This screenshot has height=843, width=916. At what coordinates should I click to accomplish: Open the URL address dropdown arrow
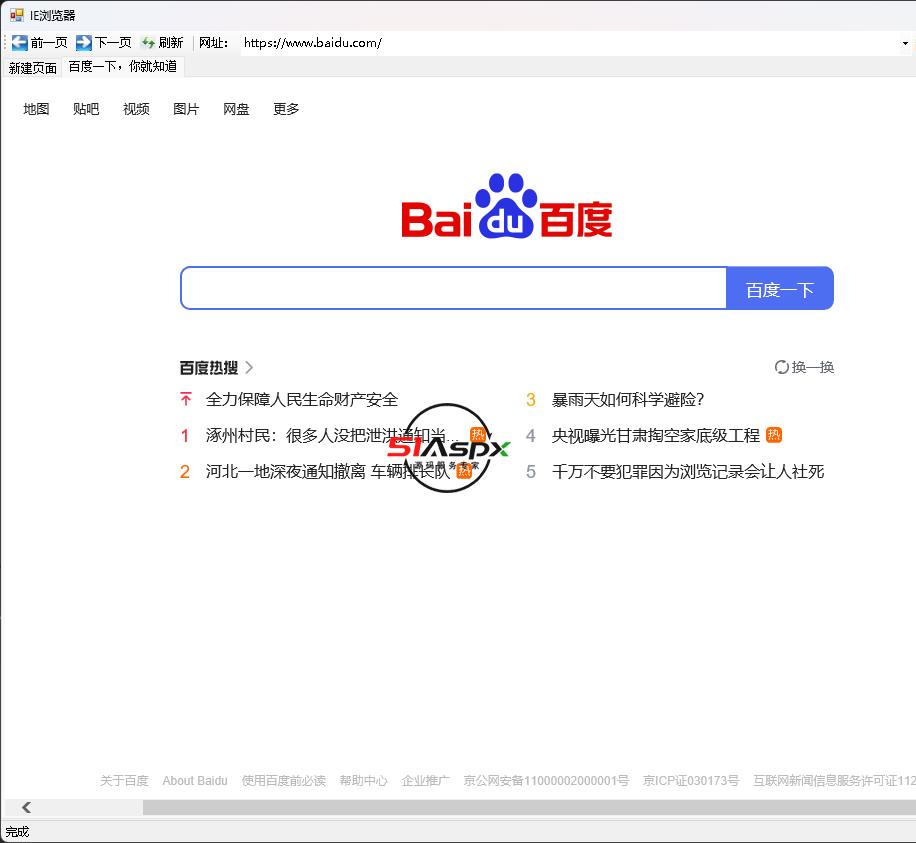coord(905,43)
